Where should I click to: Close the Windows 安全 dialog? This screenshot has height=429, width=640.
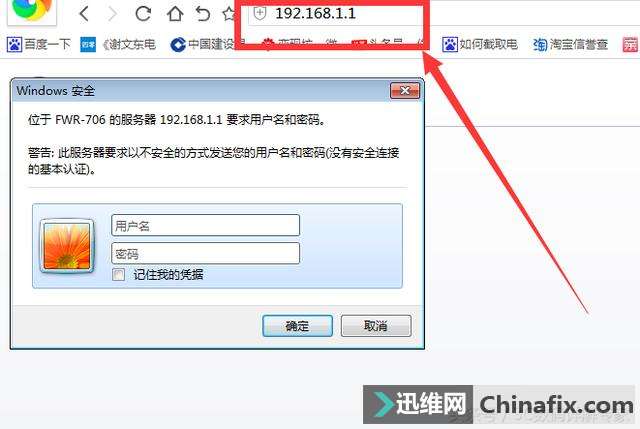tap(404, 91)
